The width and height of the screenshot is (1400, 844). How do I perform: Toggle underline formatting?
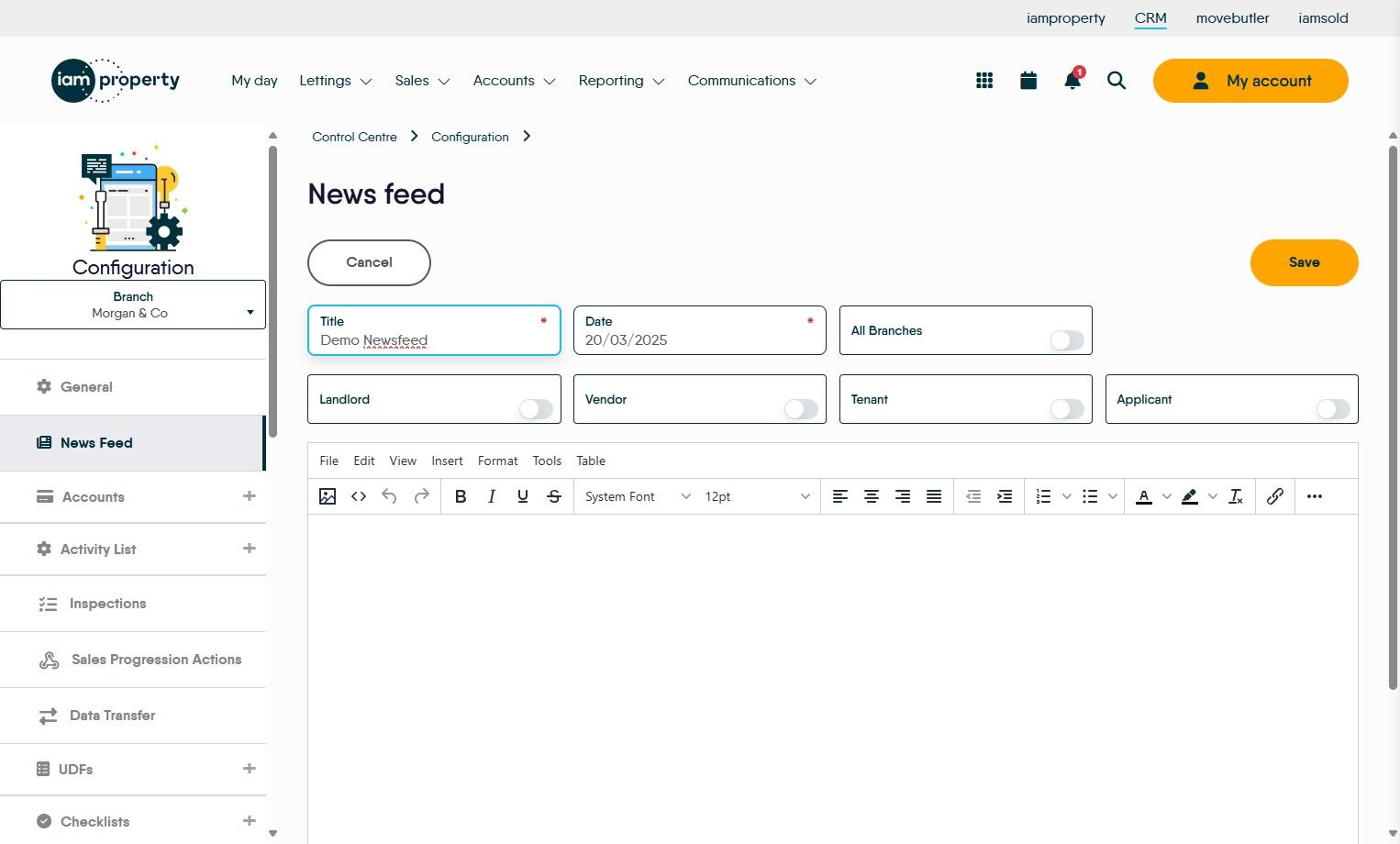(x=523, y=496)
